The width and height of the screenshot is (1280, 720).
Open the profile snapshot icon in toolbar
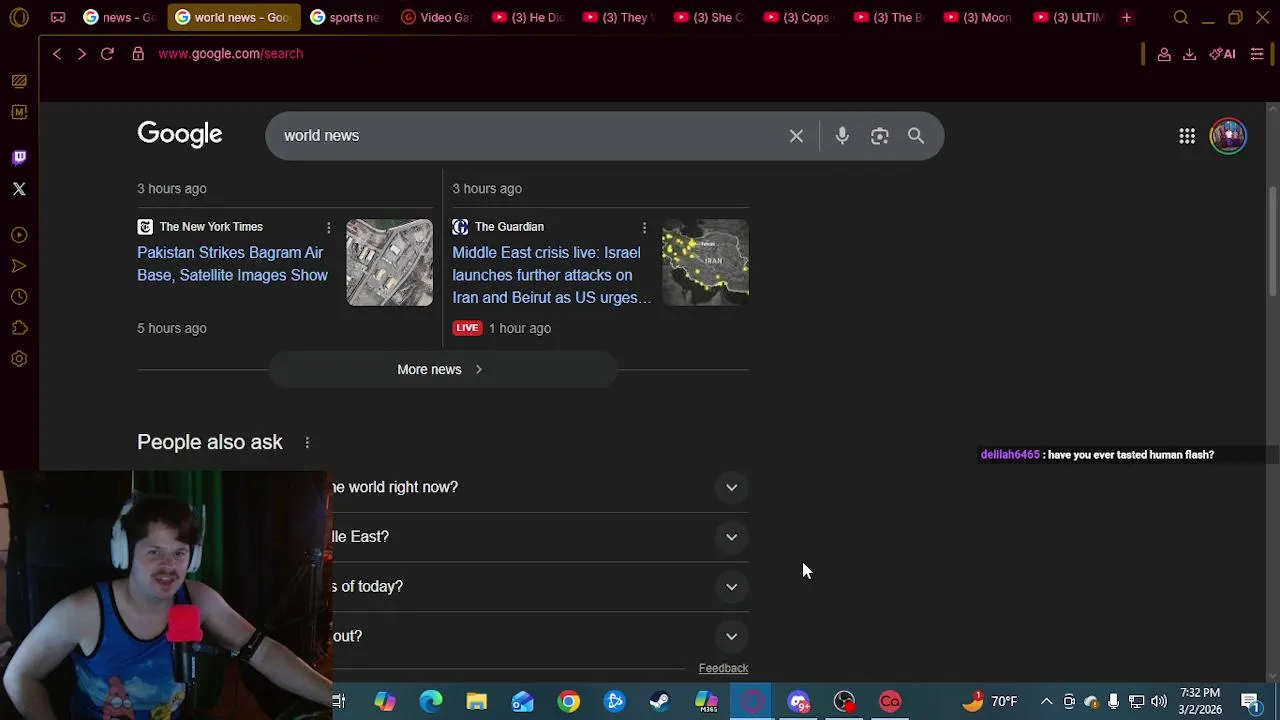pyautogui.click(x=1164, y=54)
